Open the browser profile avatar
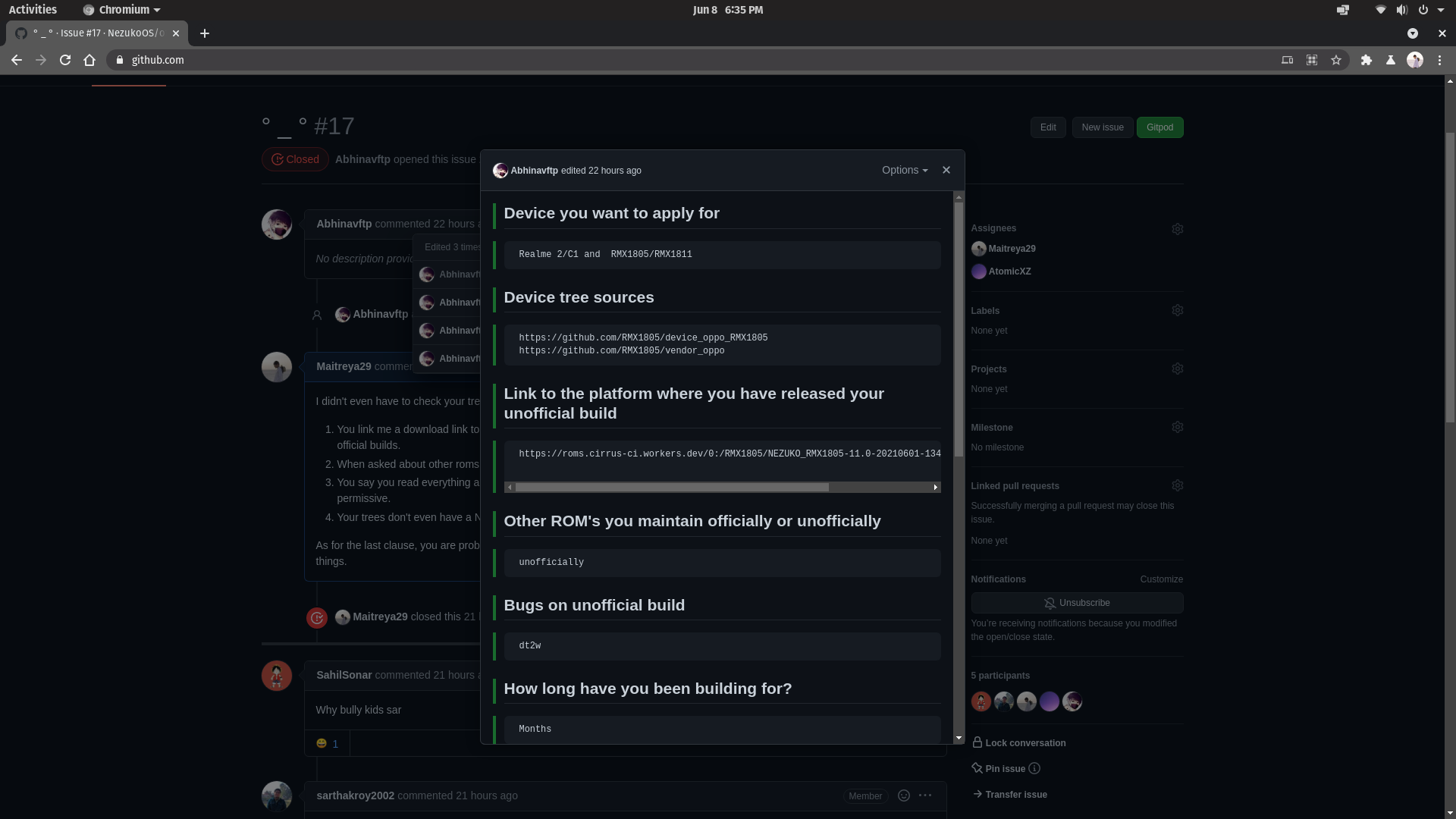Screen dimensions: 1456x819 pos(1416,60)
